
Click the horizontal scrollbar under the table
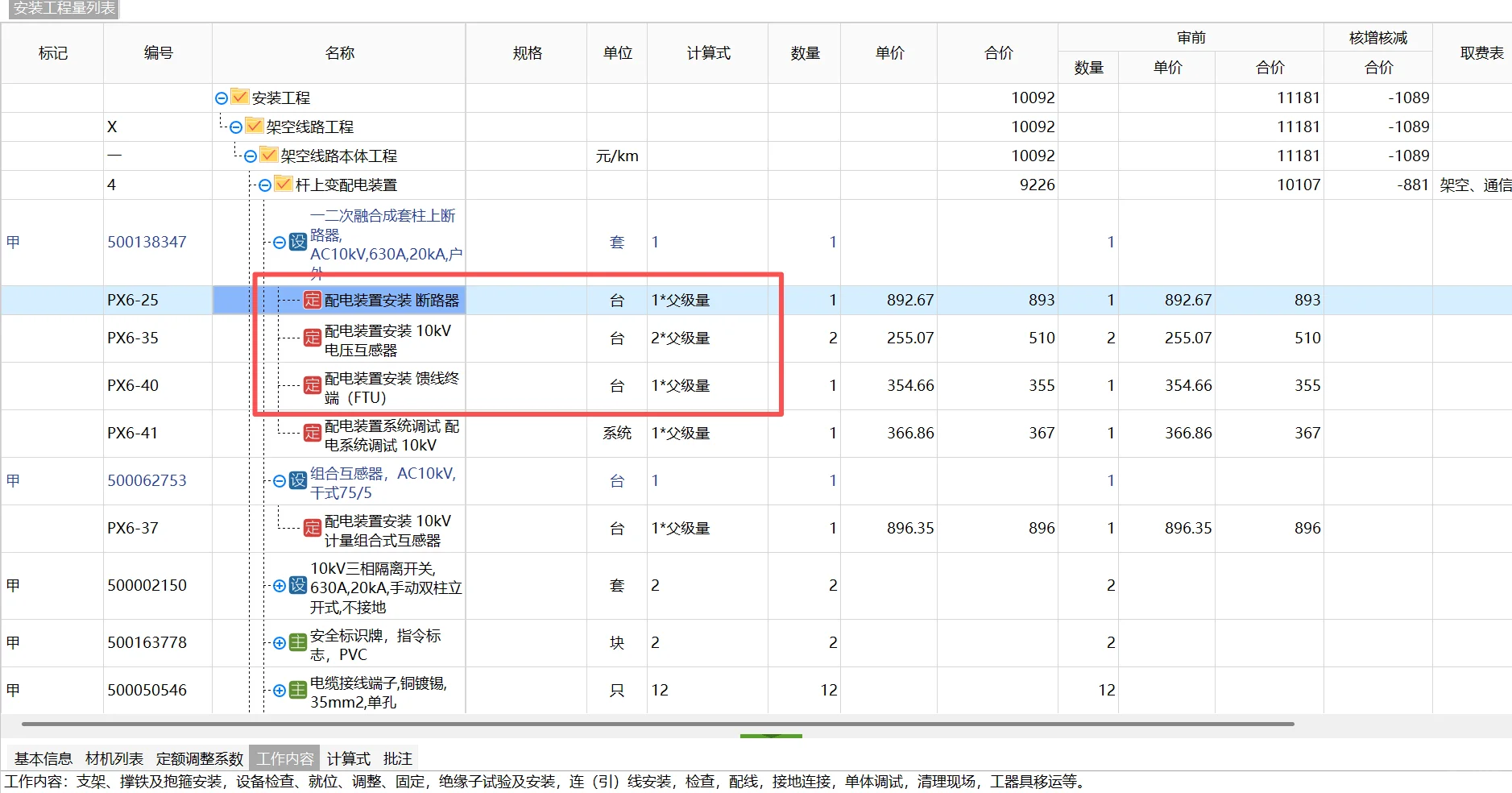[x=657, y=724]
